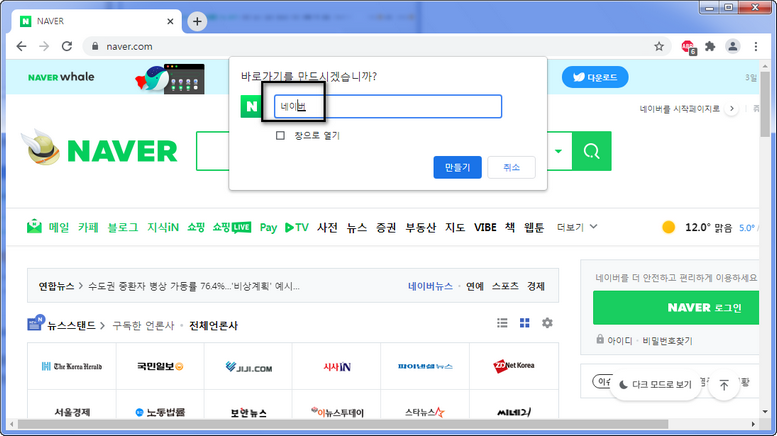Click the horizontal scrollbar at the bottom
Image resolution: width=777 pixels, height=436 pixels.
click(x=343, y=424)
